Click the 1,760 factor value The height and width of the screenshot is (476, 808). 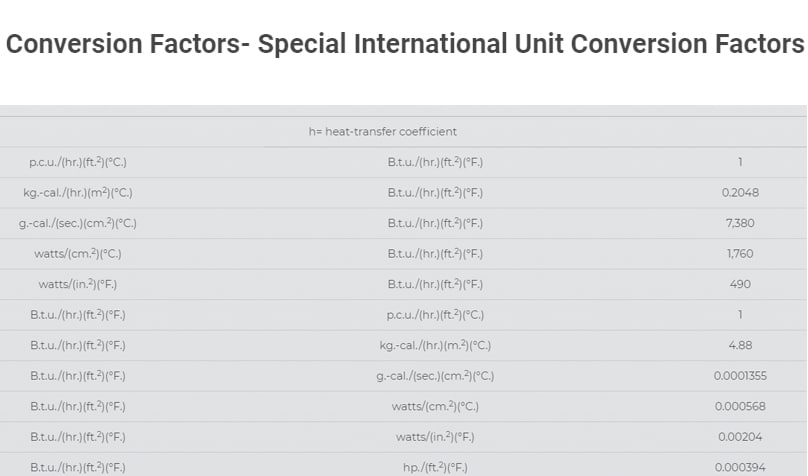point(740,254)
